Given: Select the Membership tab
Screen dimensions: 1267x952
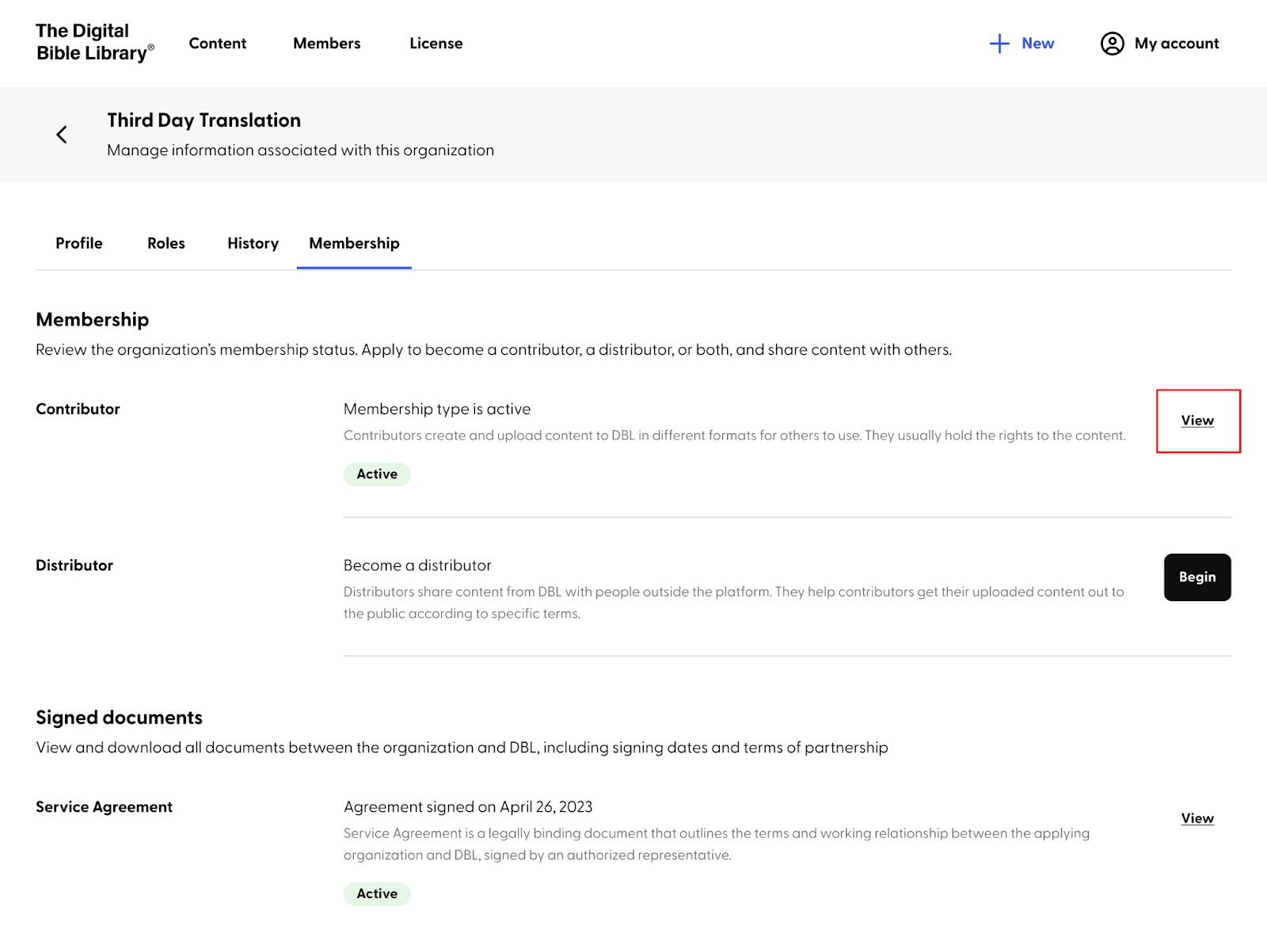Looking at the screenshot, I should click(354, 243).
